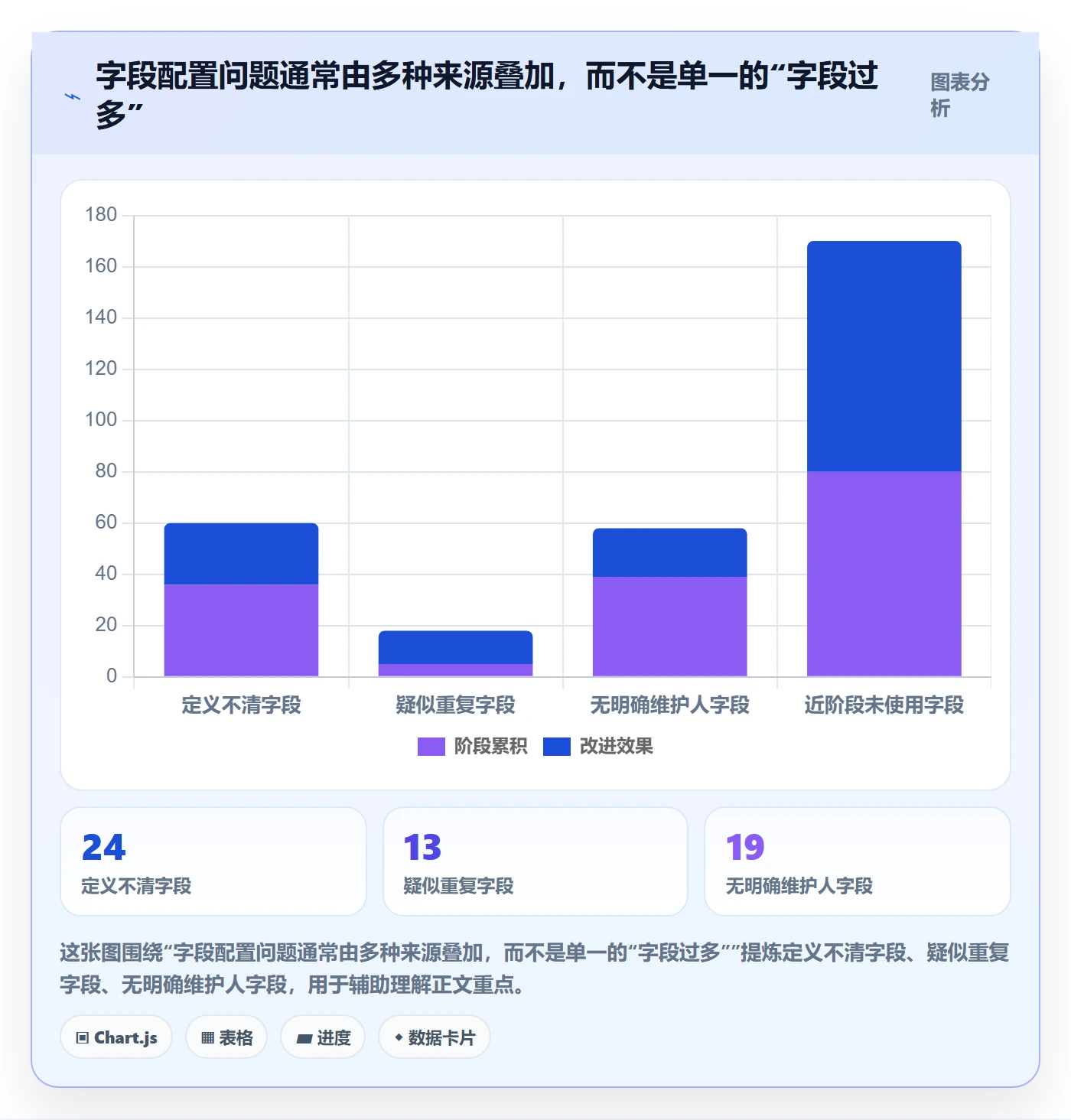Click the blue segment of 定义不清字段 bar
Image resolution: width=1071 pixels, height=1120 pixels.
point(241,554)
